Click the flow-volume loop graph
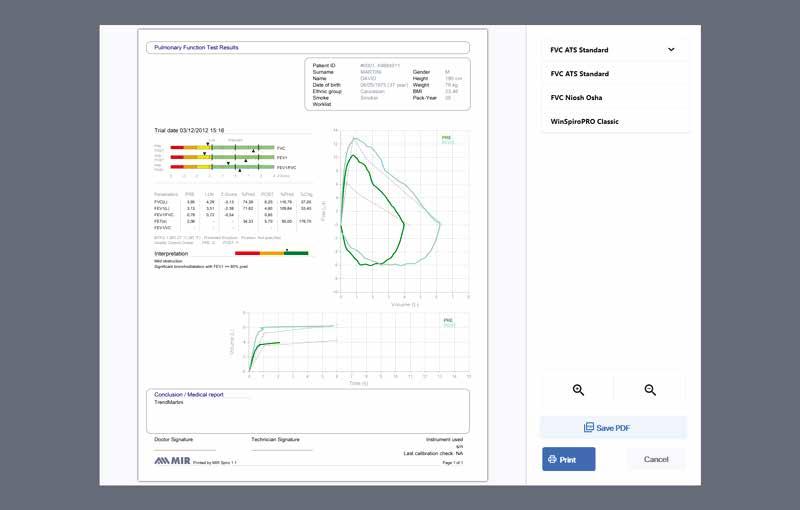The image size is (800, 510). pyautogui.click(x=397, y=210)
